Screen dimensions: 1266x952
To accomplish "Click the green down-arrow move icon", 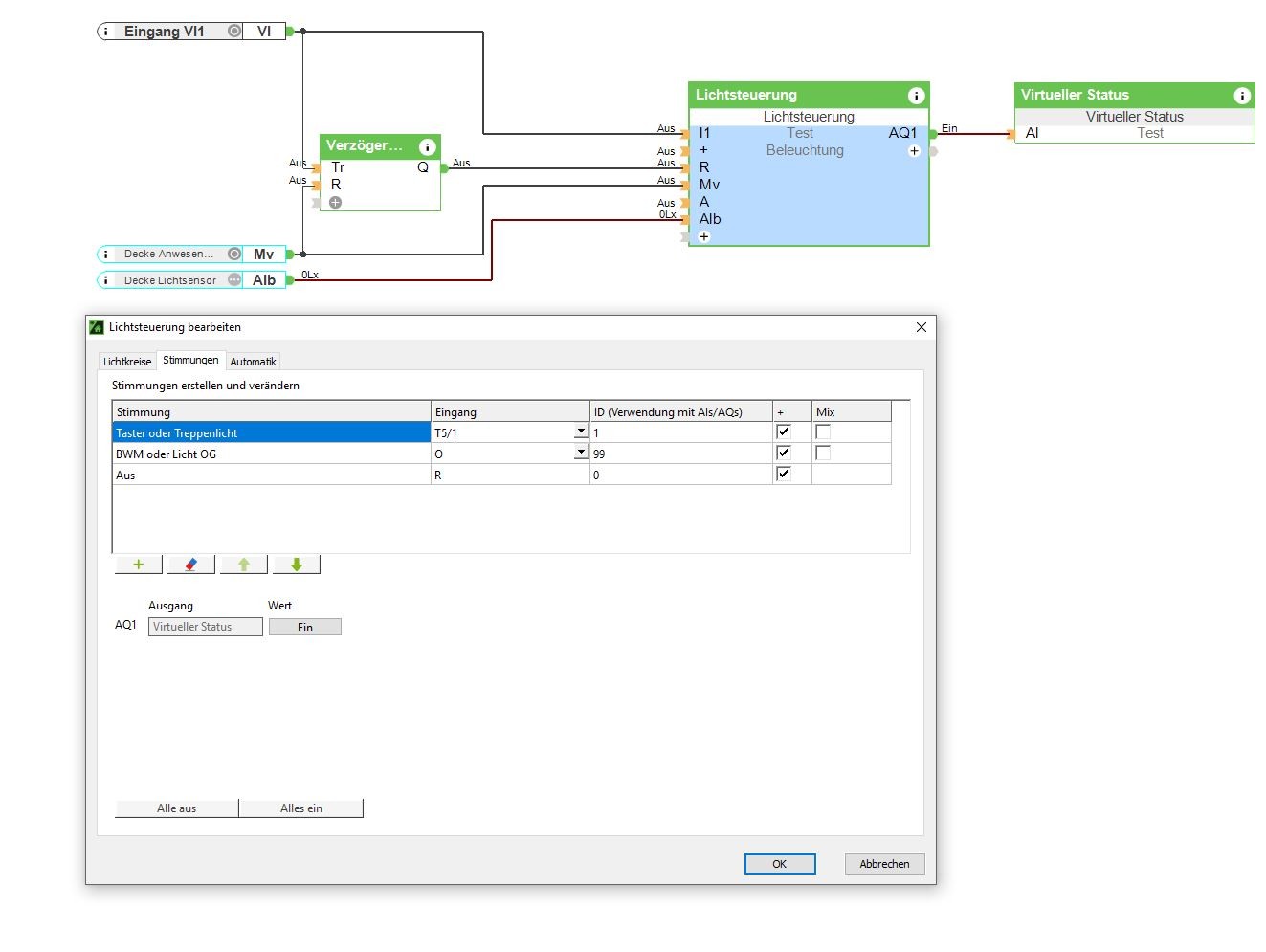I will click(297, 565).
